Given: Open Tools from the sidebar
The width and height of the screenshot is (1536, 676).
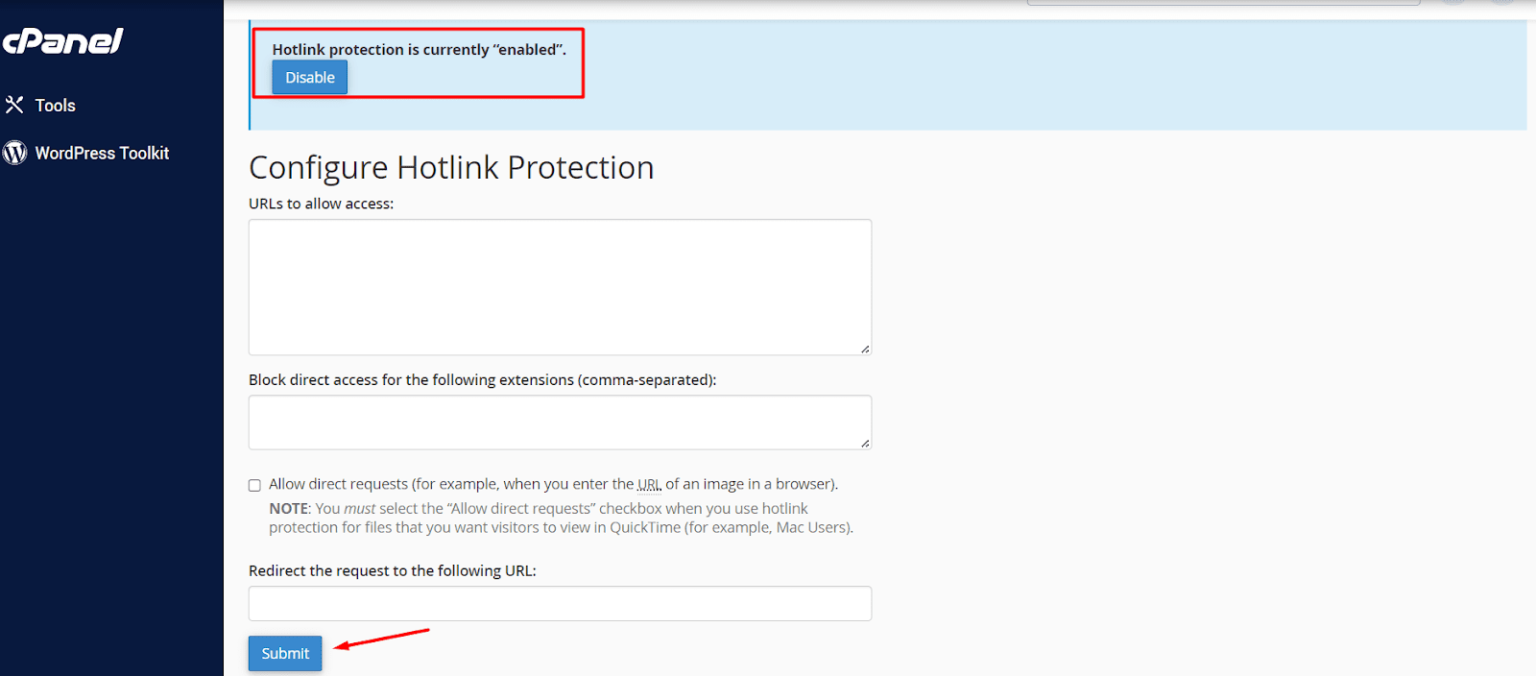Looking at the screenshot, I should point(55,104).
